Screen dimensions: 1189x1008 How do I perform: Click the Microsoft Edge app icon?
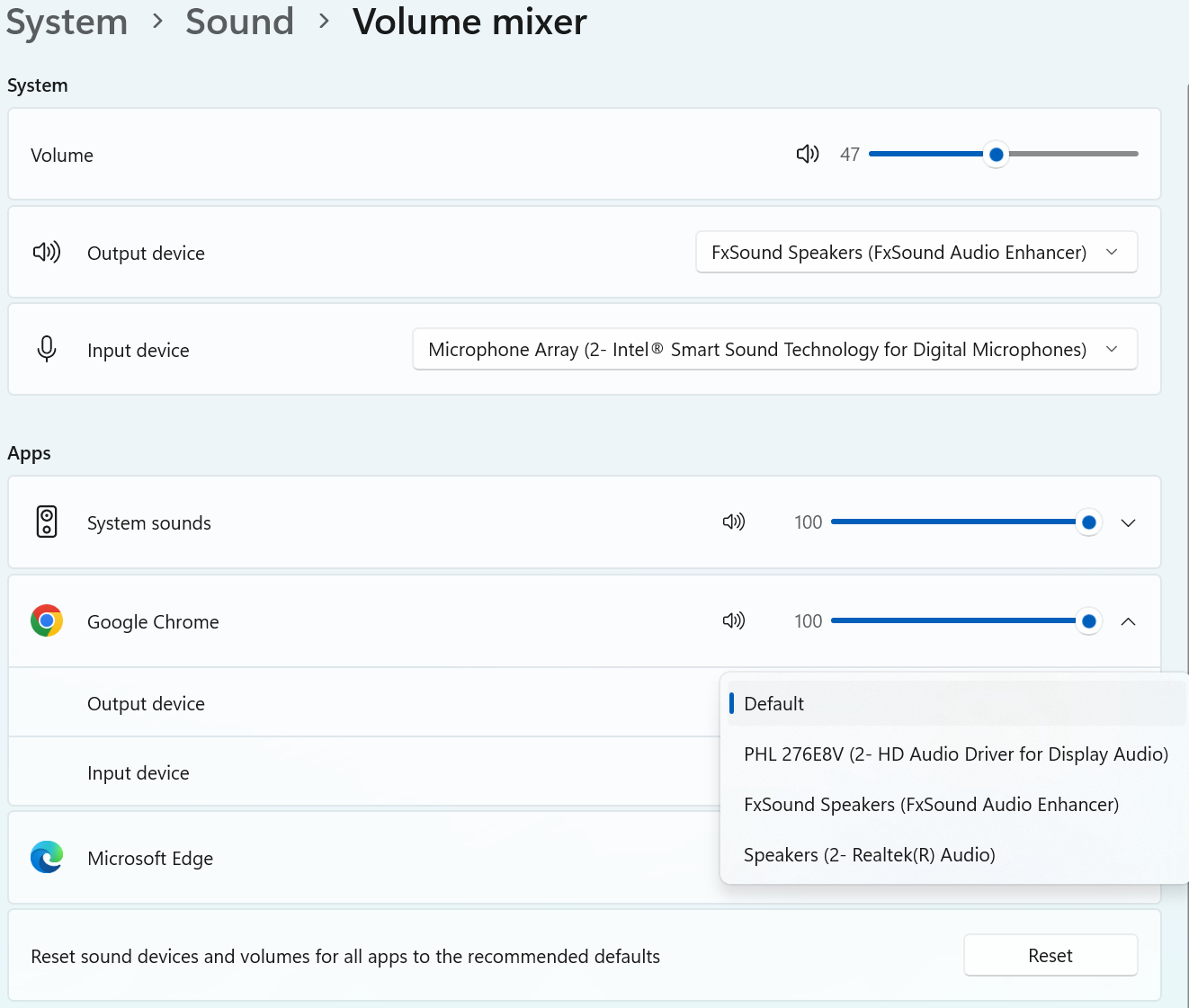click(47, 857)
